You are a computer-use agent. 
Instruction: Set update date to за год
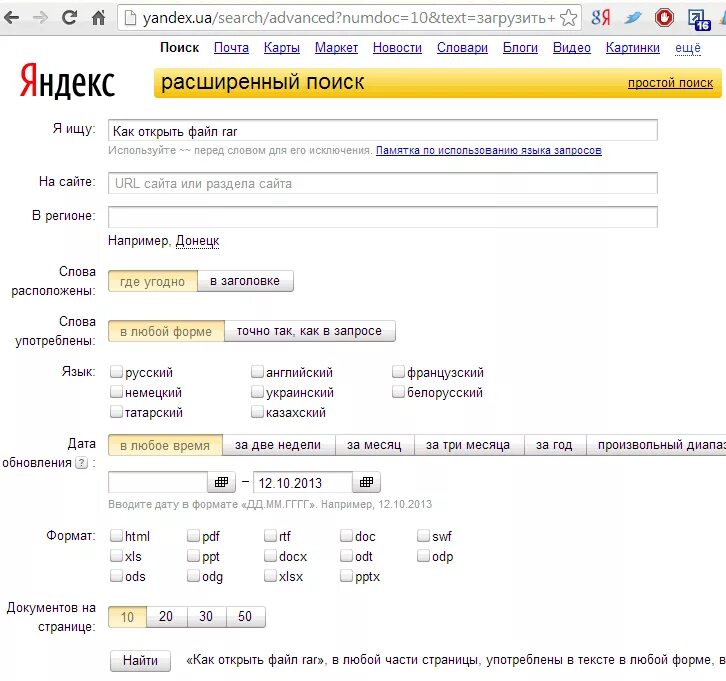click(x=554, y=445)
